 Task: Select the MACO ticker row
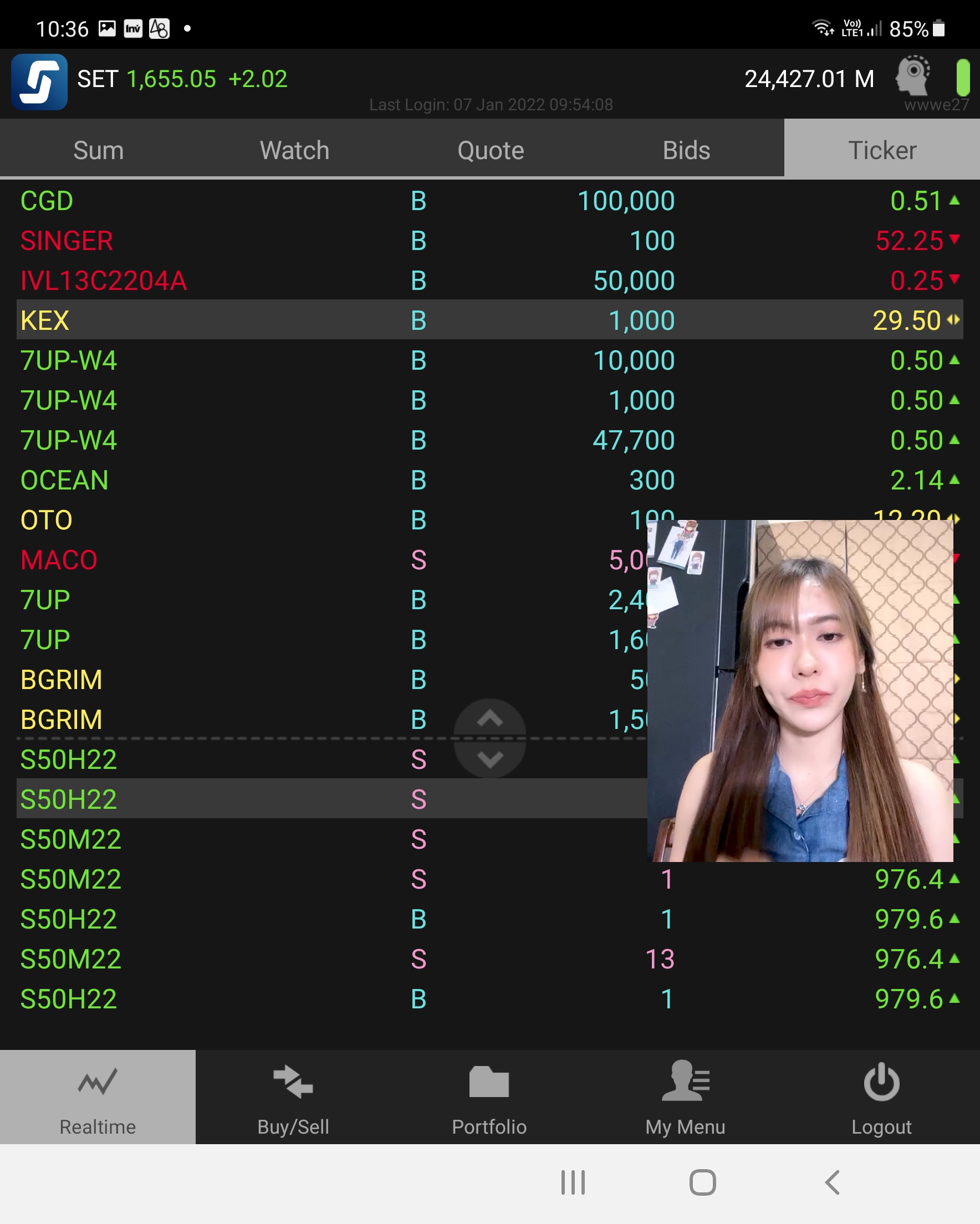490,560
